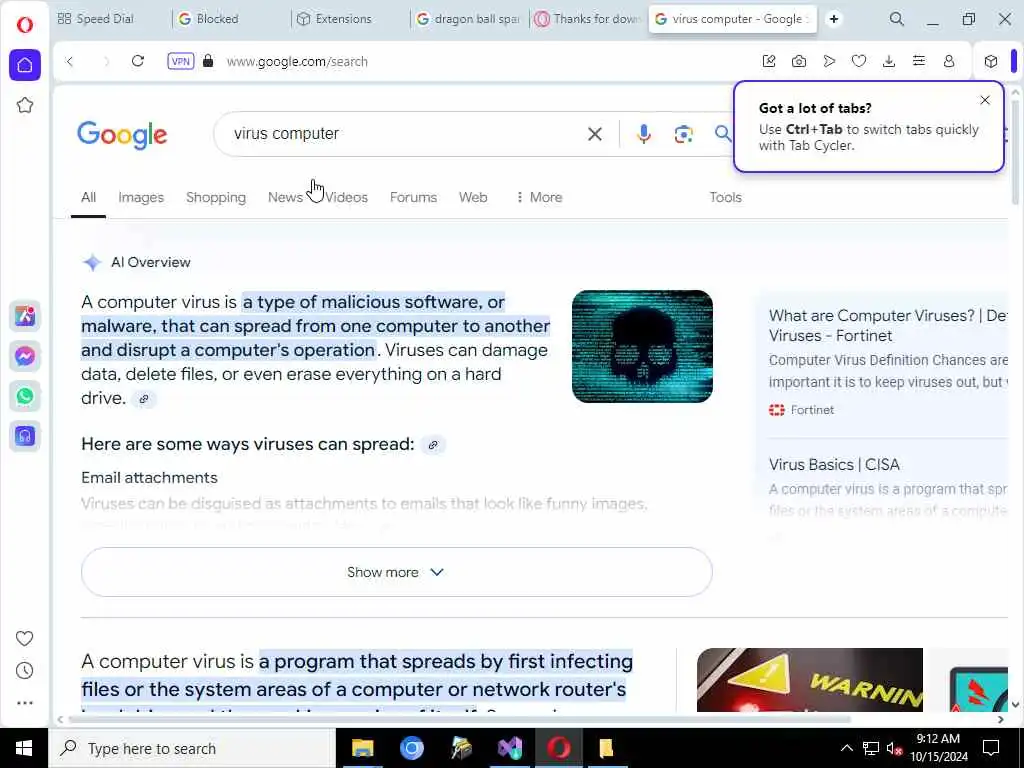Open WhatsApp in the sidebar

click(25, 396)
